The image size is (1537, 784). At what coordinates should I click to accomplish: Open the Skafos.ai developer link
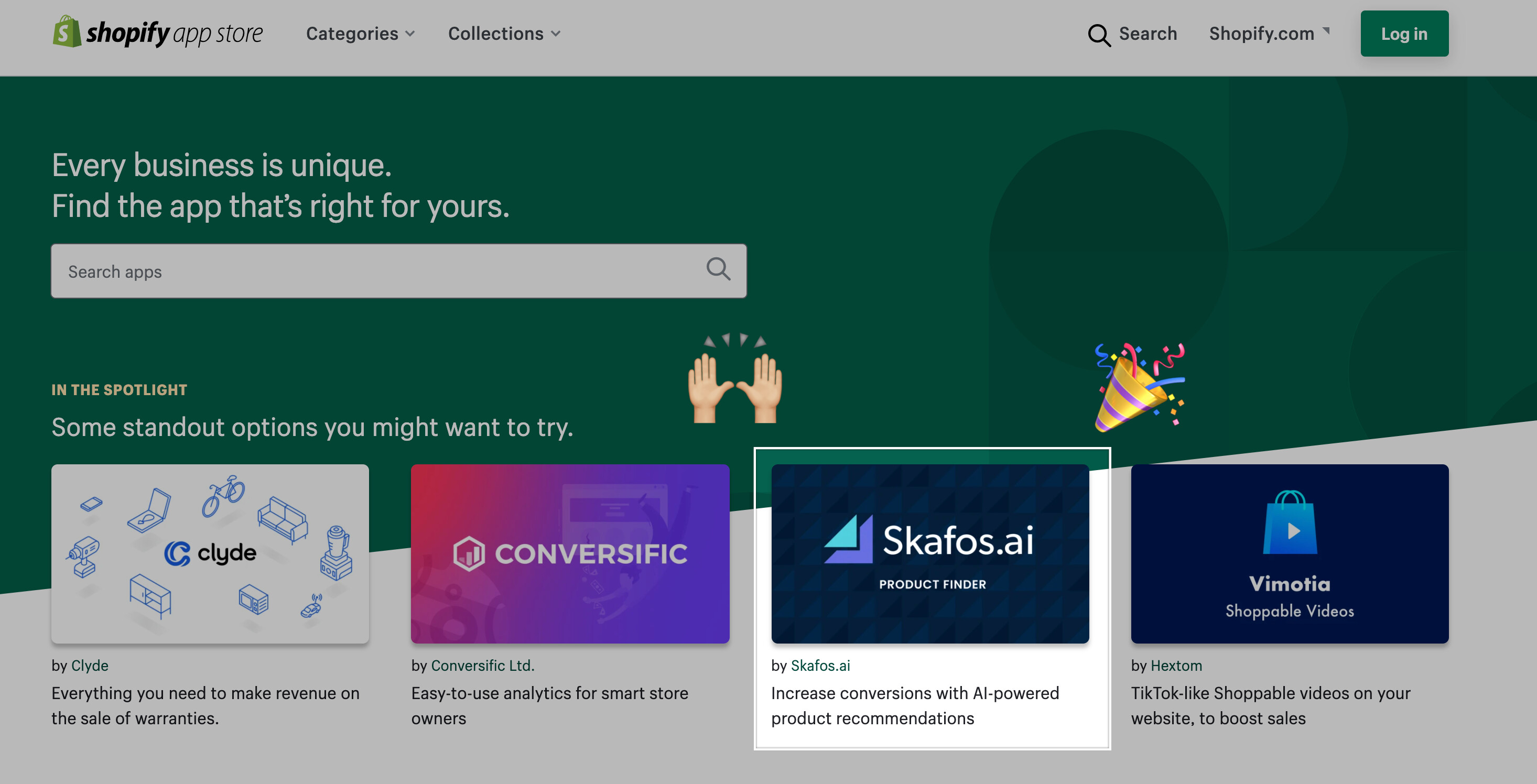pyautogui.click(x=820, y=665)
